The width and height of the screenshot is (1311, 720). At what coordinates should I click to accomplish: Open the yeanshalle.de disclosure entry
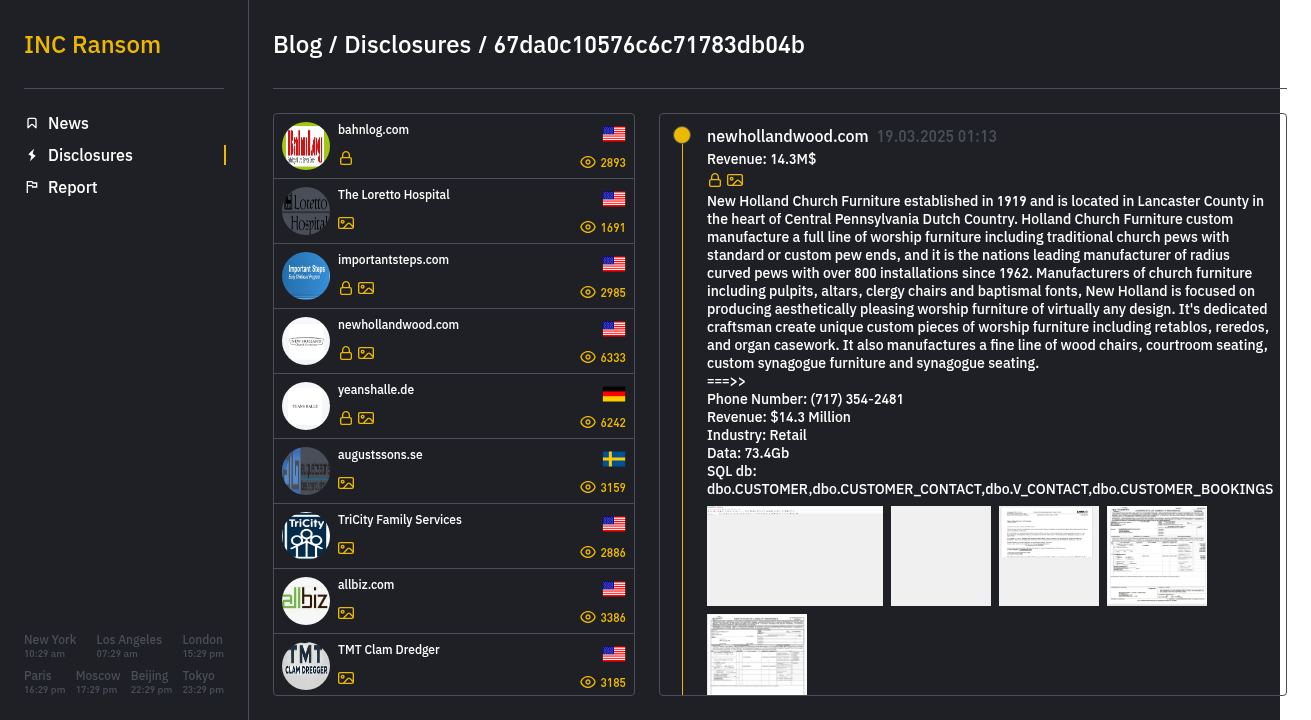pyautogui.click(x=454, y=406)
